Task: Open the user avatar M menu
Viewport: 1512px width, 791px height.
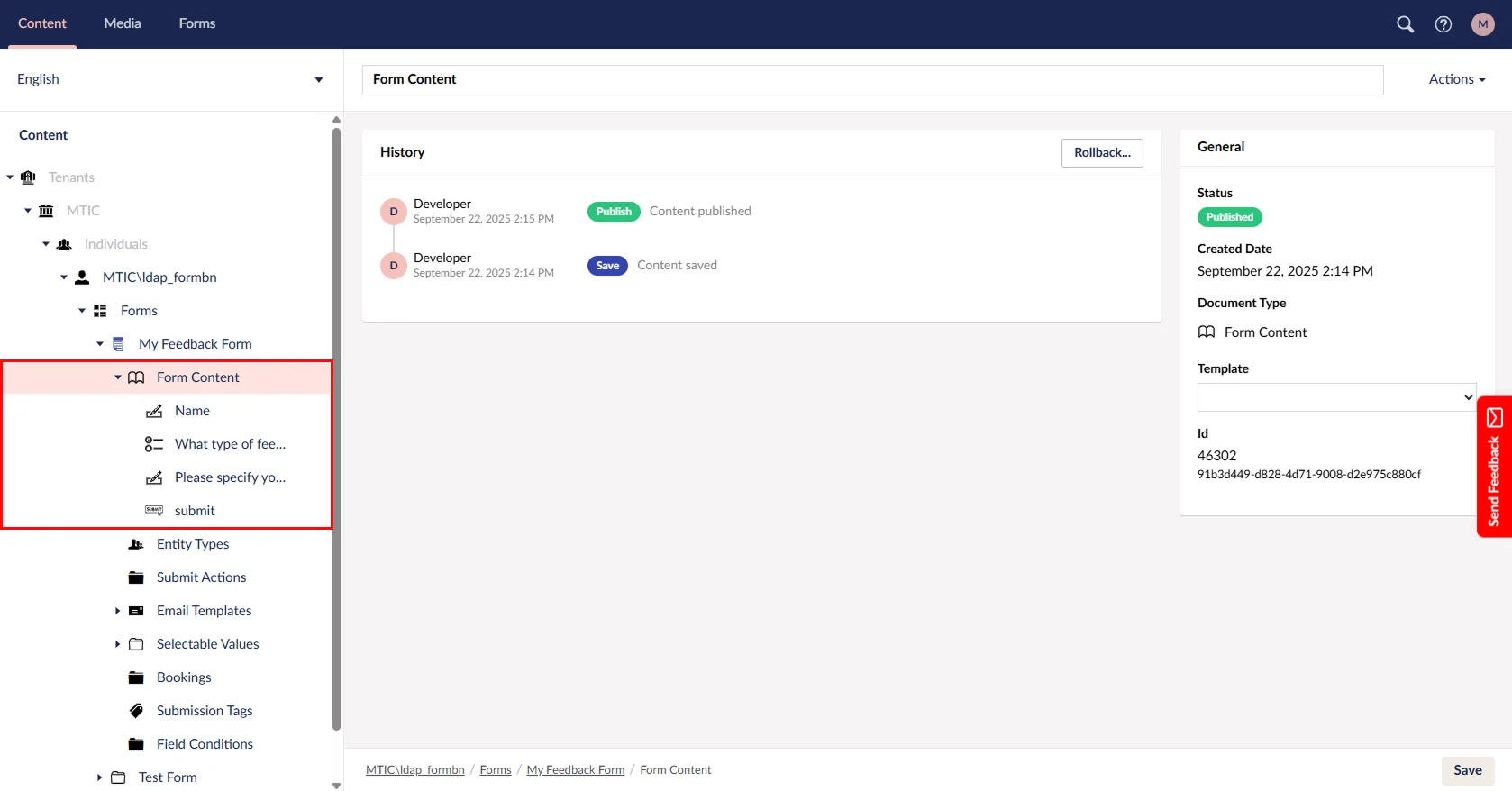Action: pos(1482,24)
